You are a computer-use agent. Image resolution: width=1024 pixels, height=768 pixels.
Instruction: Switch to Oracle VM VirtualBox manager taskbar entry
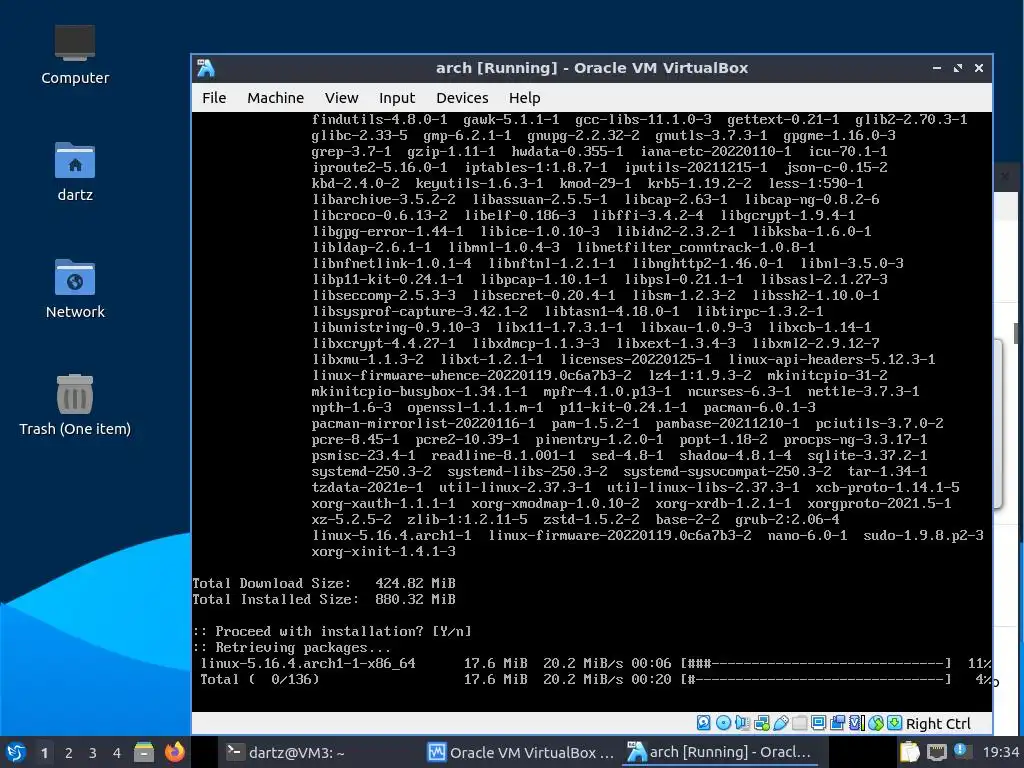pyautogui.click(x=520, y=752)
